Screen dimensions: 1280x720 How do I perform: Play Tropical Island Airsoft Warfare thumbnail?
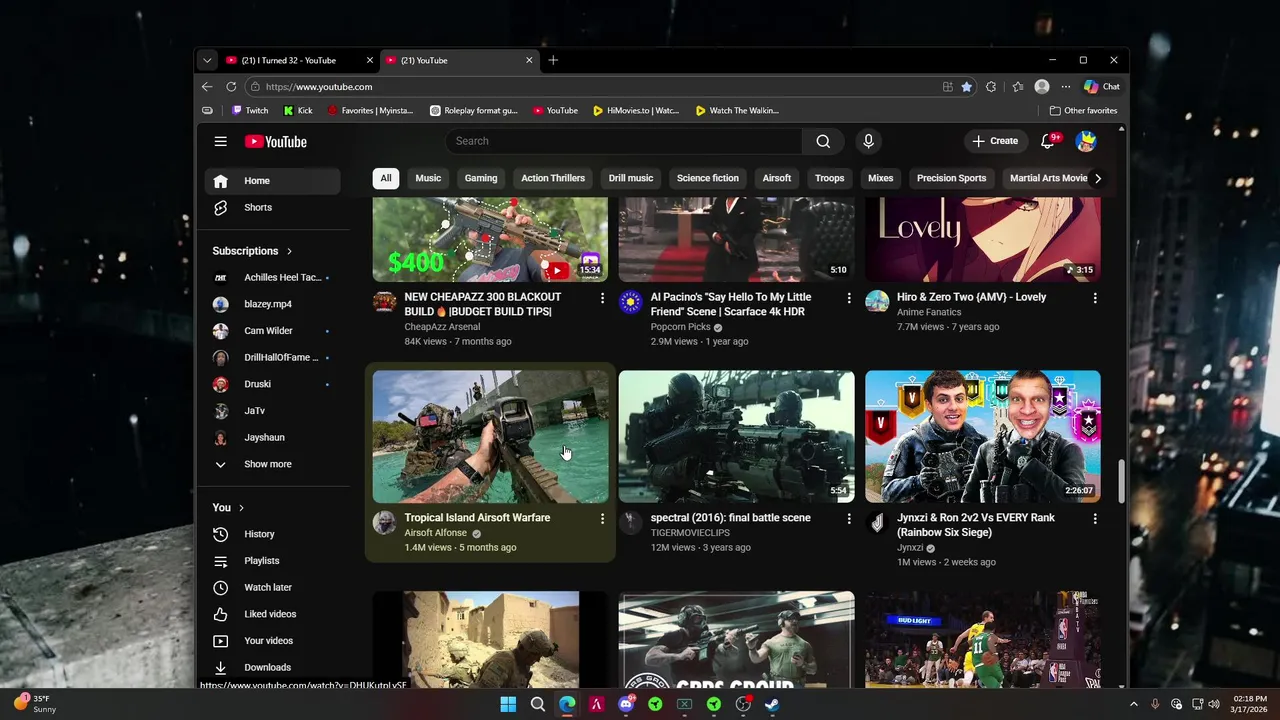[490, 437]
